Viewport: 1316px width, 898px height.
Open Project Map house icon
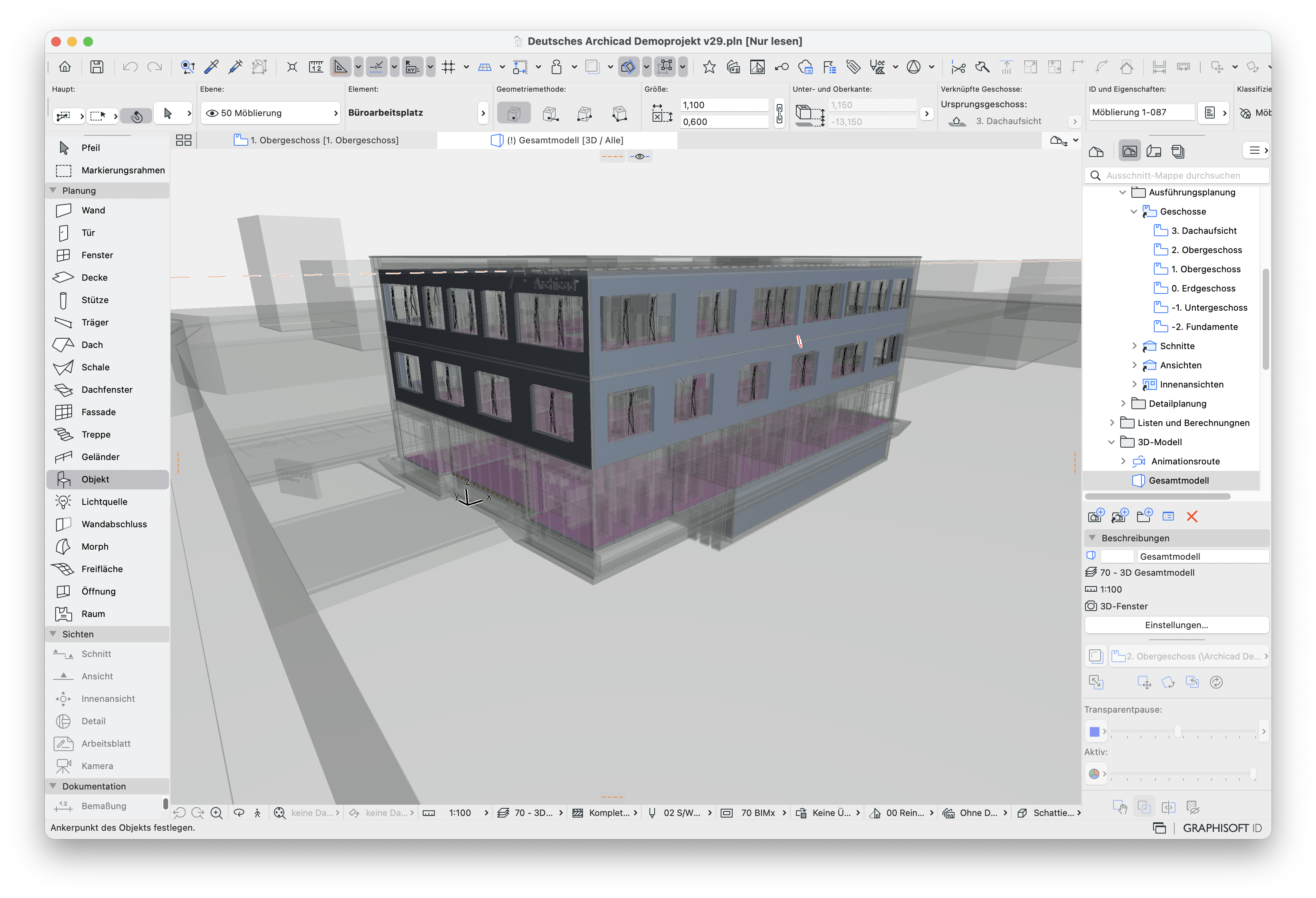1096,151
